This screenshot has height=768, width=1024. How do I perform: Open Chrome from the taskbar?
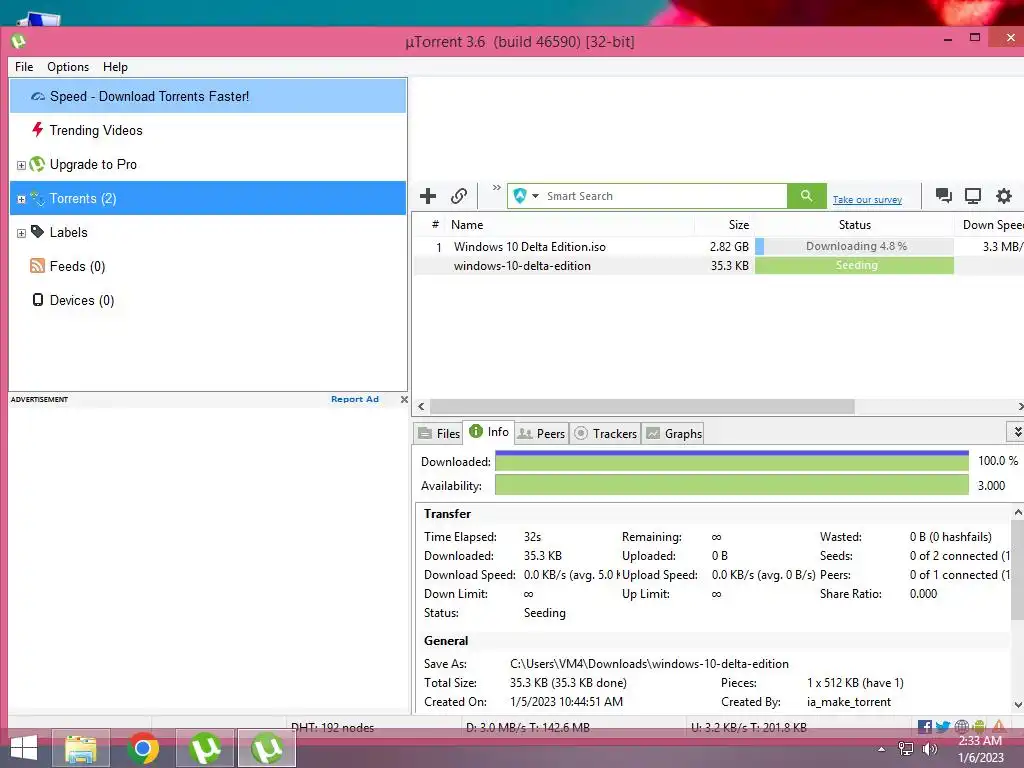(143, 748)
